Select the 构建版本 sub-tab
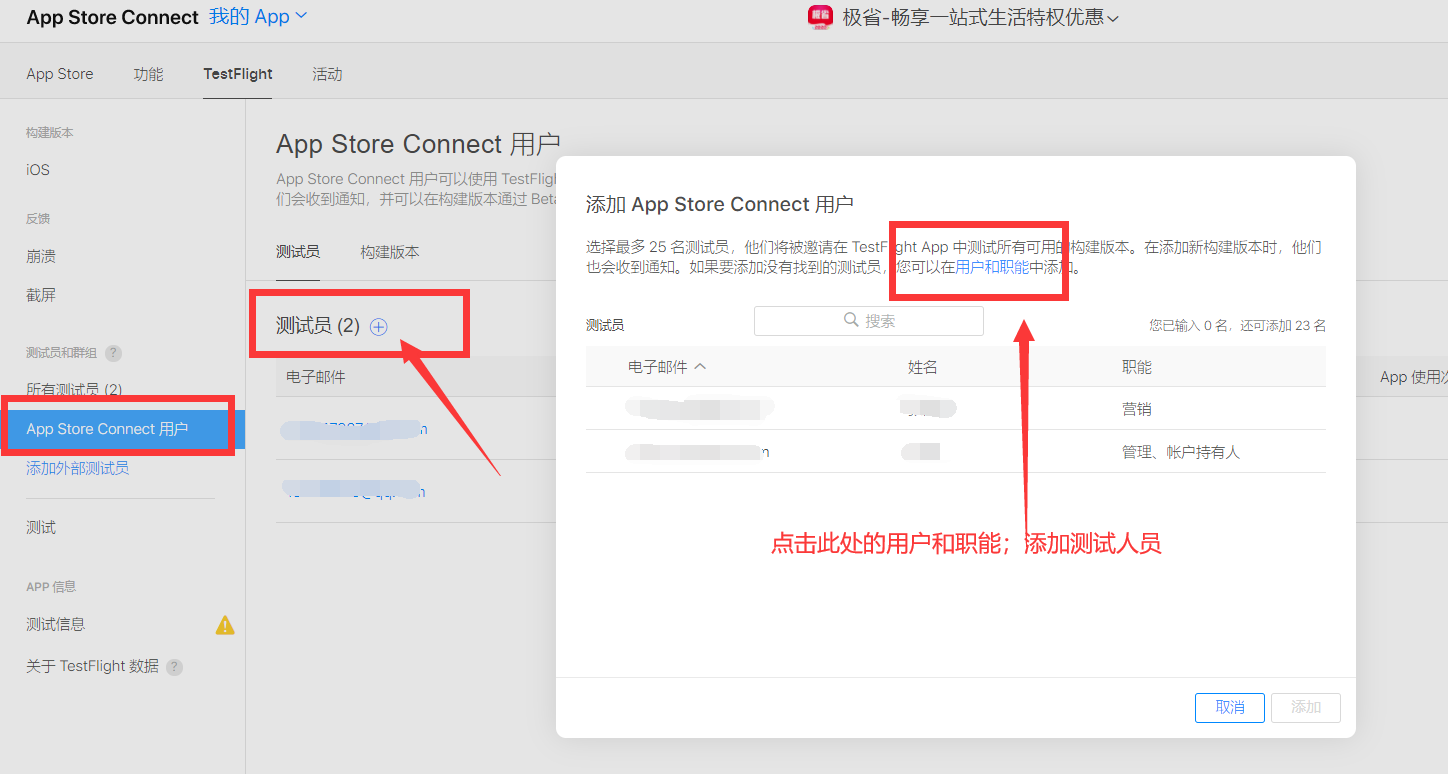 tap(390, 252)
